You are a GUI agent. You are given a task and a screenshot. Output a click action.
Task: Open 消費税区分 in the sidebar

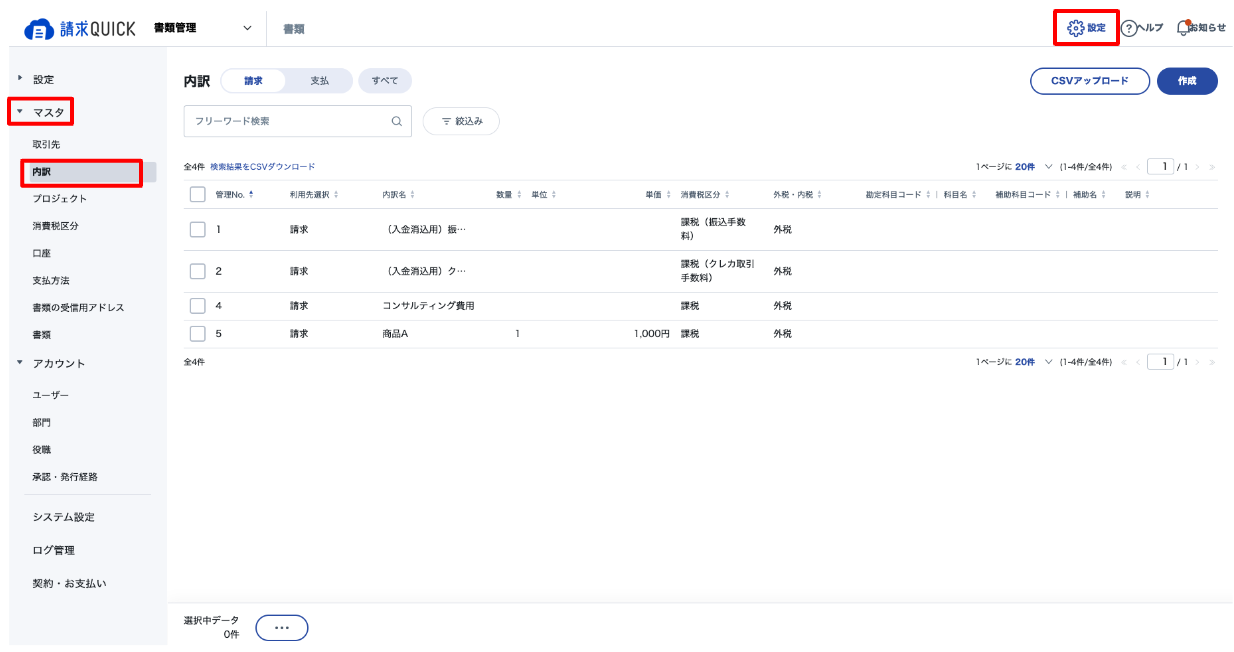pos(55,226)
